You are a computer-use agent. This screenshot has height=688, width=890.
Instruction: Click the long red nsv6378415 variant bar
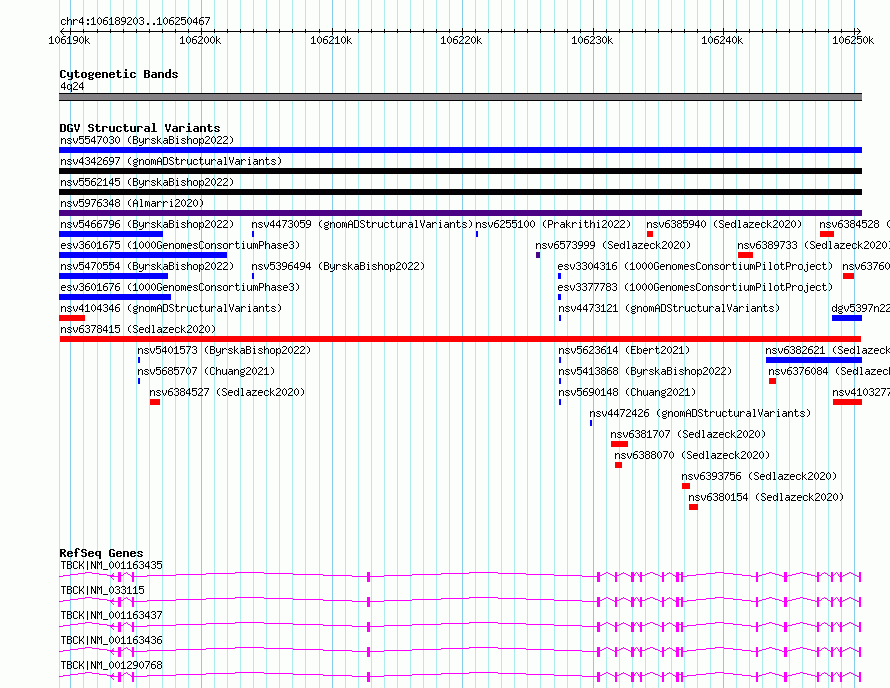pyautogui.click(x=460, y=339)
